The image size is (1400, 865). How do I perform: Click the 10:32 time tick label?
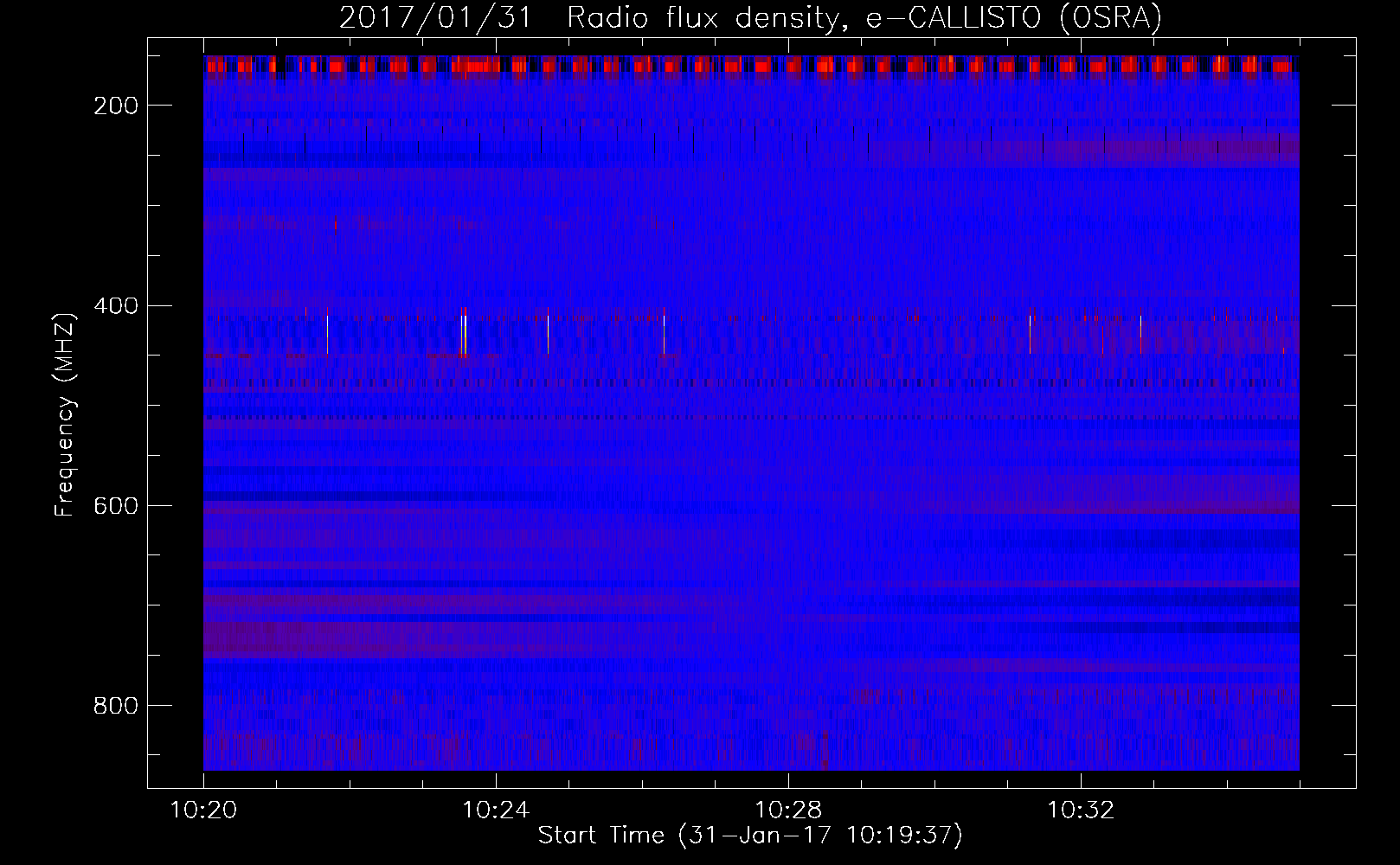click(x=1081, y=811)
